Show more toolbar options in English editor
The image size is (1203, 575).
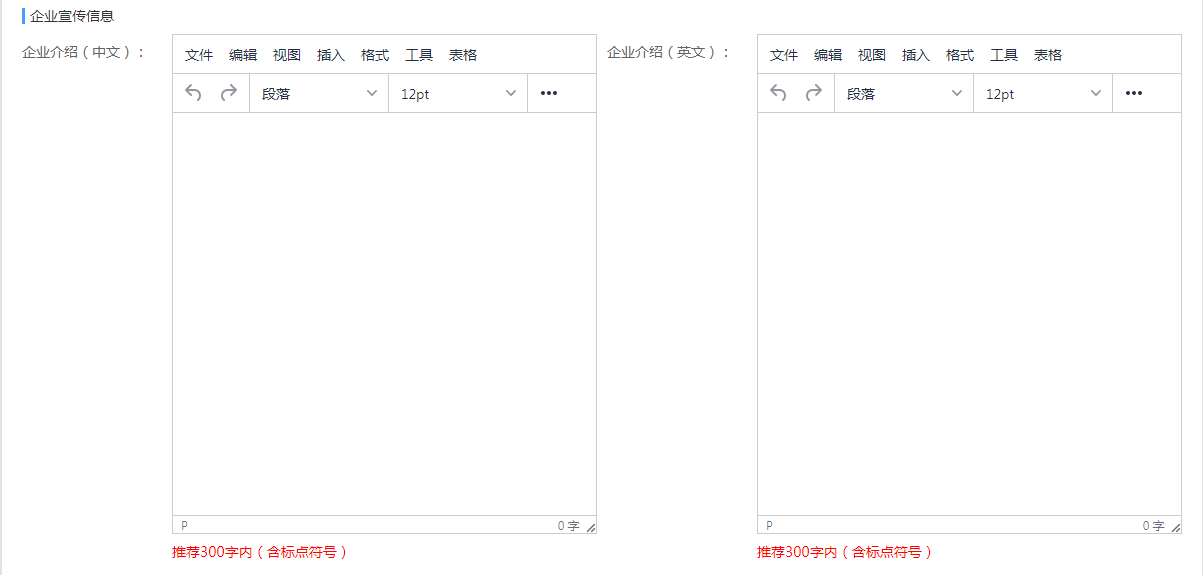[x=1133, y=93]
